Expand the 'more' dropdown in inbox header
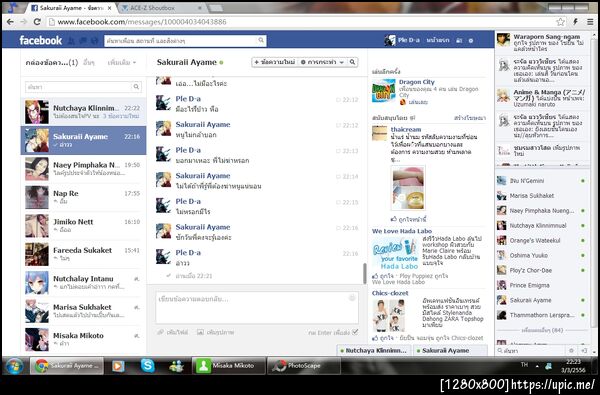Image resolution: width=600 pixels, height=395 pixels. (x=122, y=62)
